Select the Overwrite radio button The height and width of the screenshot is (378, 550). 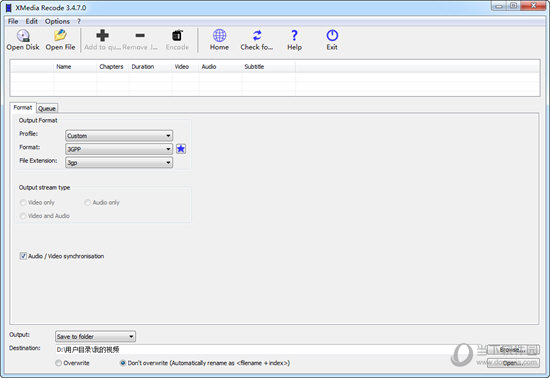59,363
